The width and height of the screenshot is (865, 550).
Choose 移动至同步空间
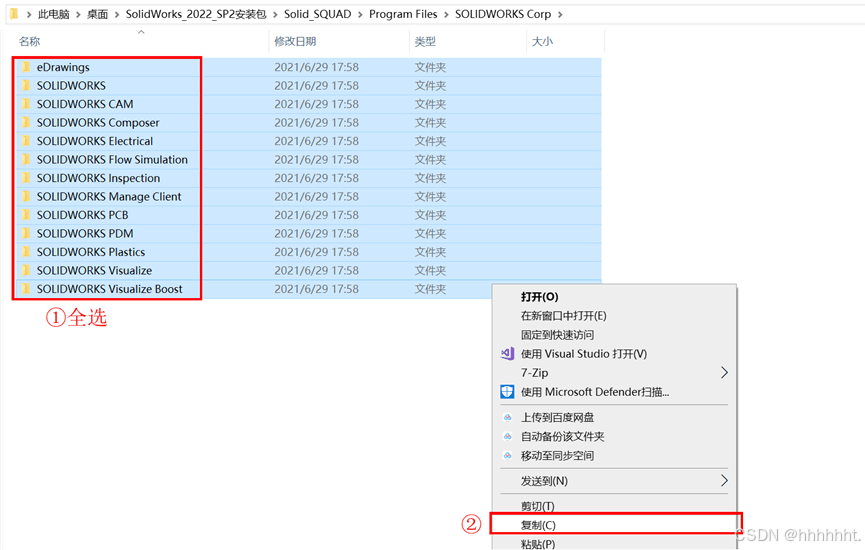coord(557,456)
